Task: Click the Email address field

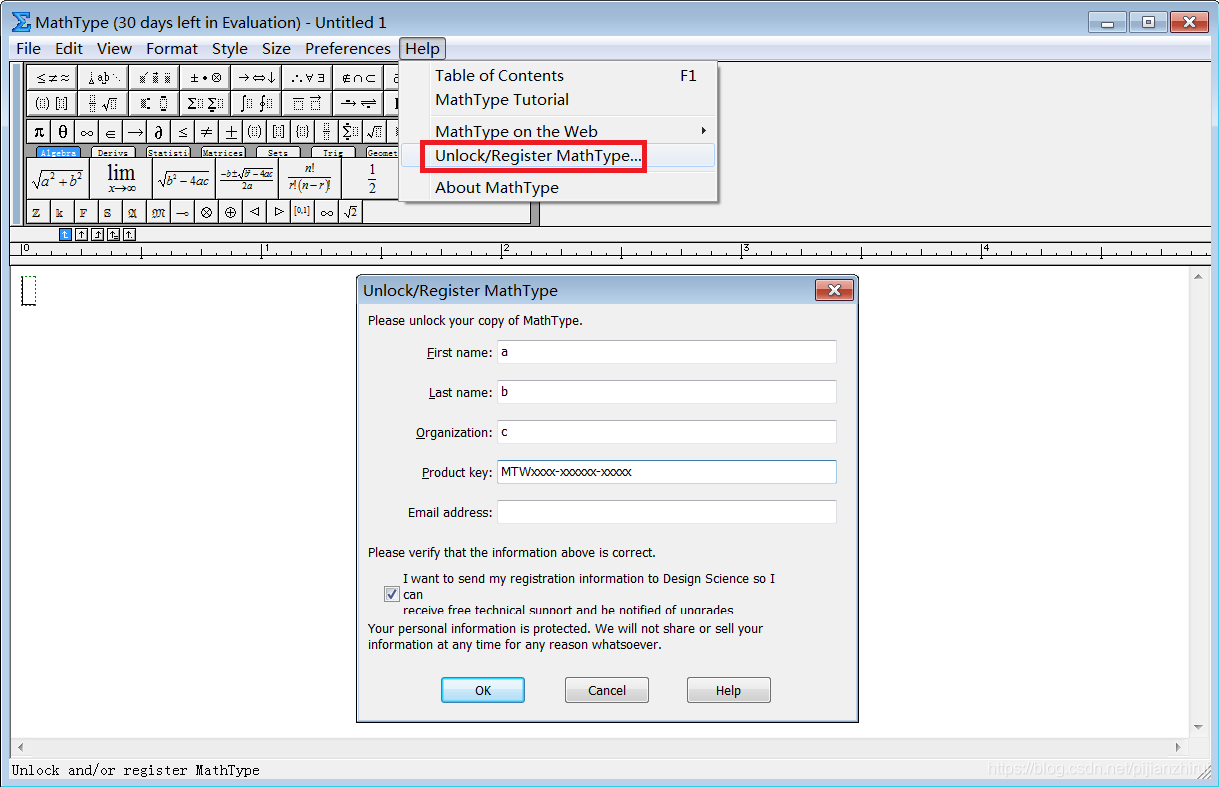Action: [667, 512]
